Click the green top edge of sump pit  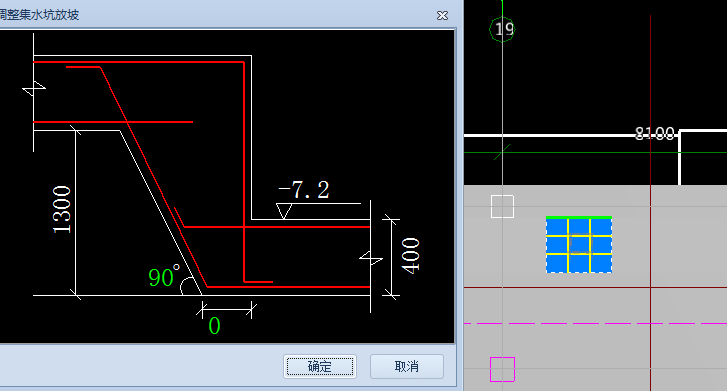[579, 217]
